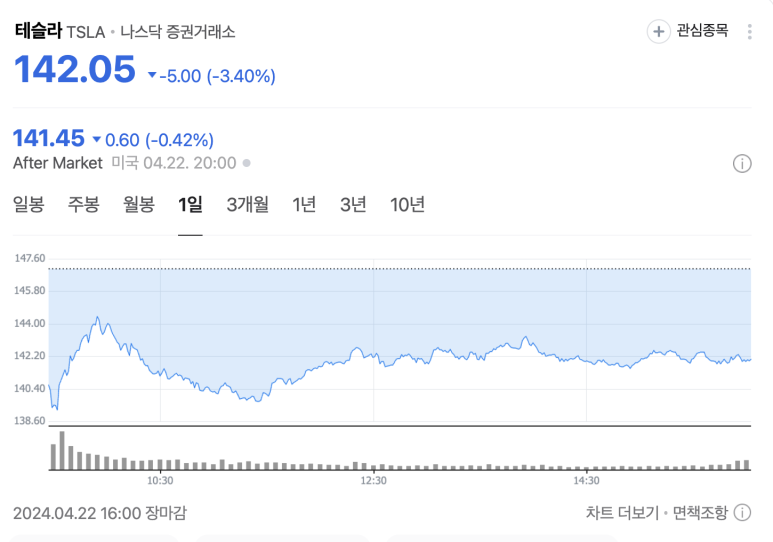Click the 142.20 price axis label
The width and height of the screenshot is (773, 542).
click(30, 356)
